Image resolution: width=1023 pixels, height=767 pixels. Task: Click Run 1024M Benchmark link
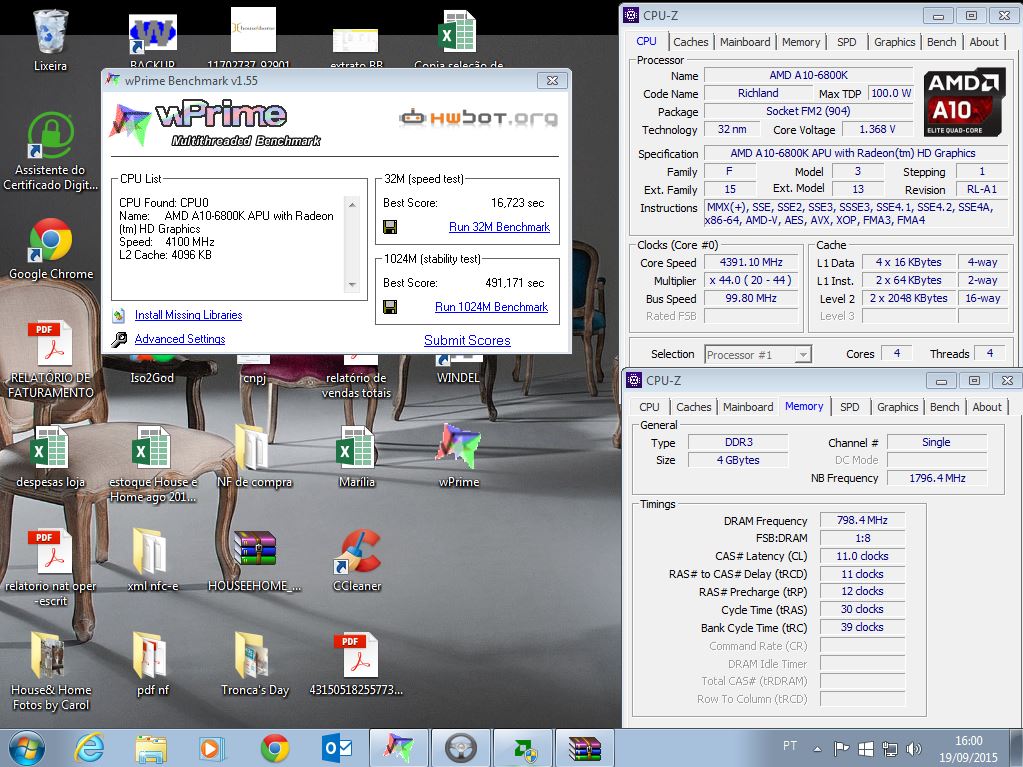tap(491, 307)
